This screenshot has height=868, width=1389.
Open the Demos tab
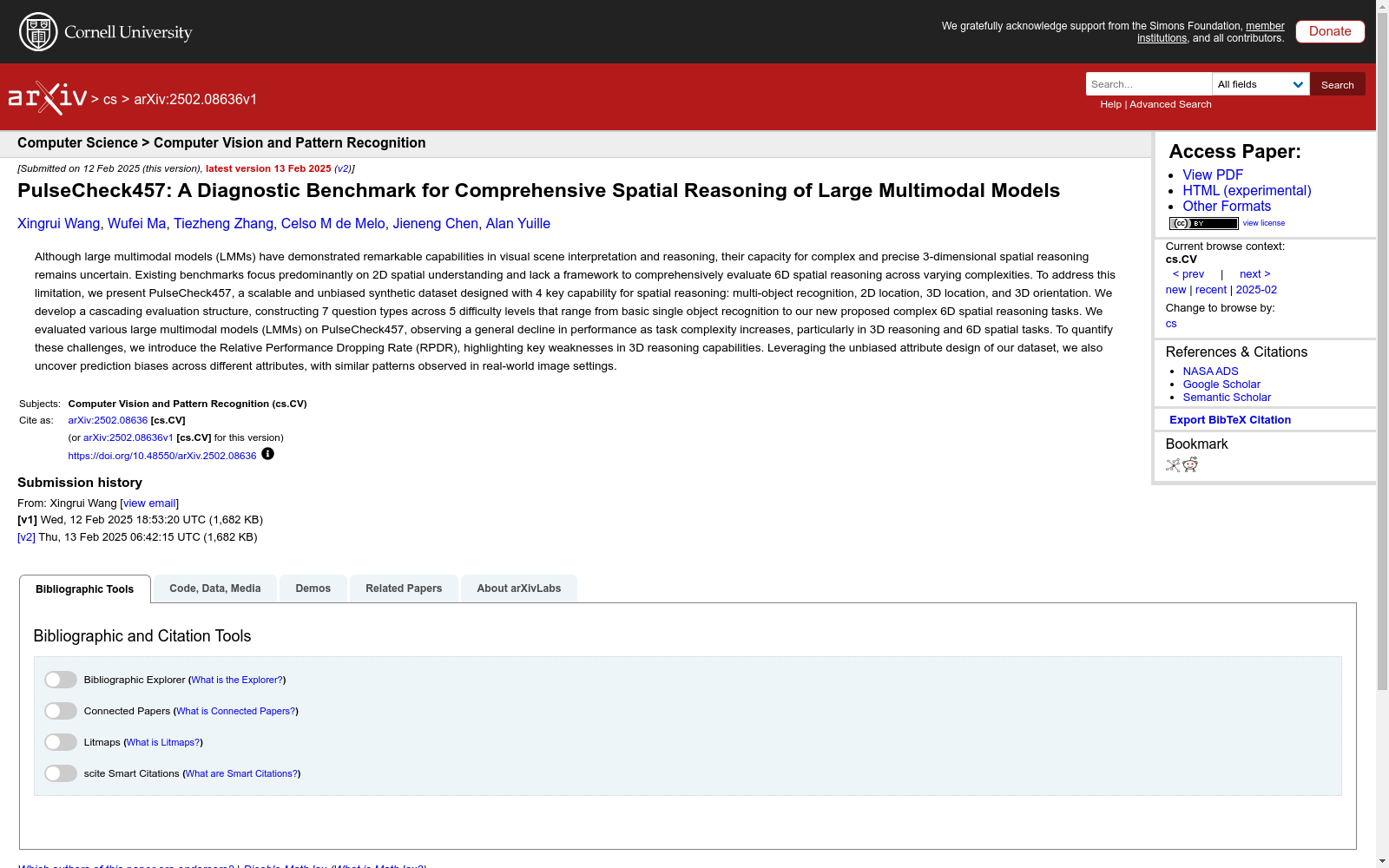click(x=313, y=589)
